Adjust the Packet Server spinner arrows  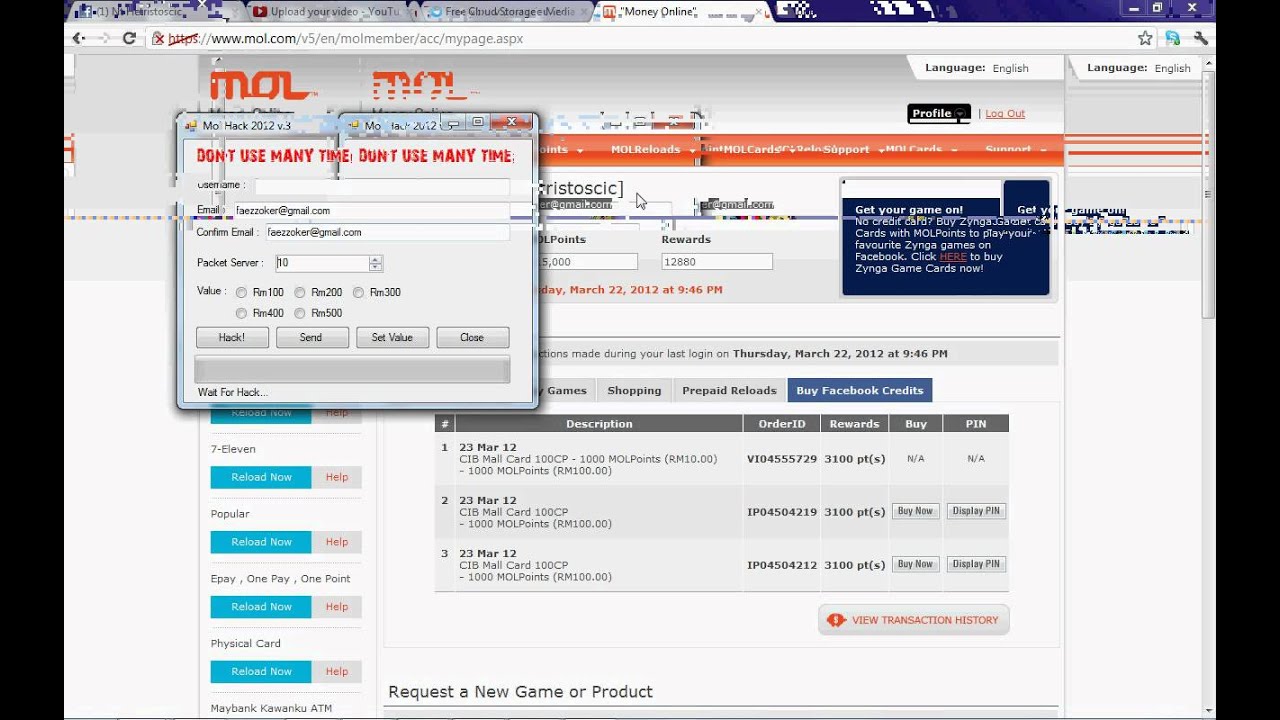(x=375, y=263)
